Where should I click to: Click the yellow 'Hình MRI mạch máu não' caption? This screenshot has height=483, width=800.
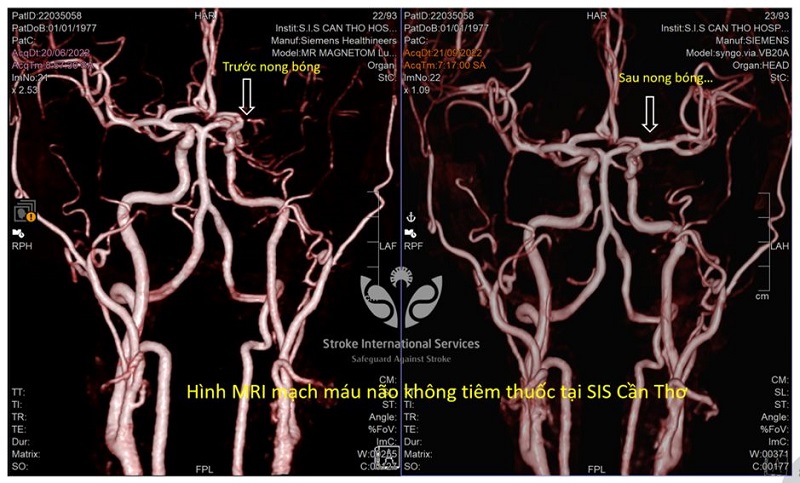pyautogui.click(x=440, y=393)
